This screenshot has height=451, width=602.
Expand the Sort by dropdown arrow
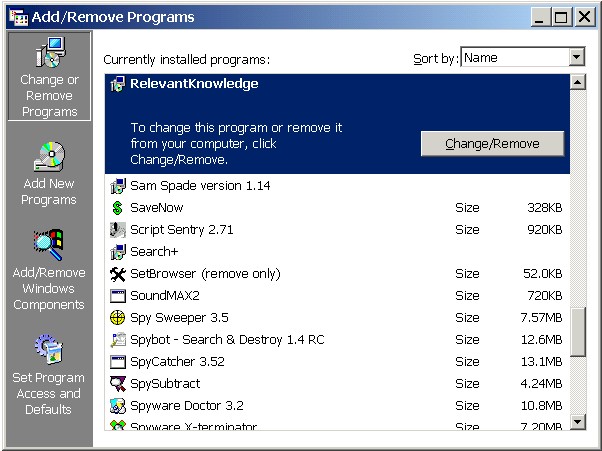(x=576, y=58)
